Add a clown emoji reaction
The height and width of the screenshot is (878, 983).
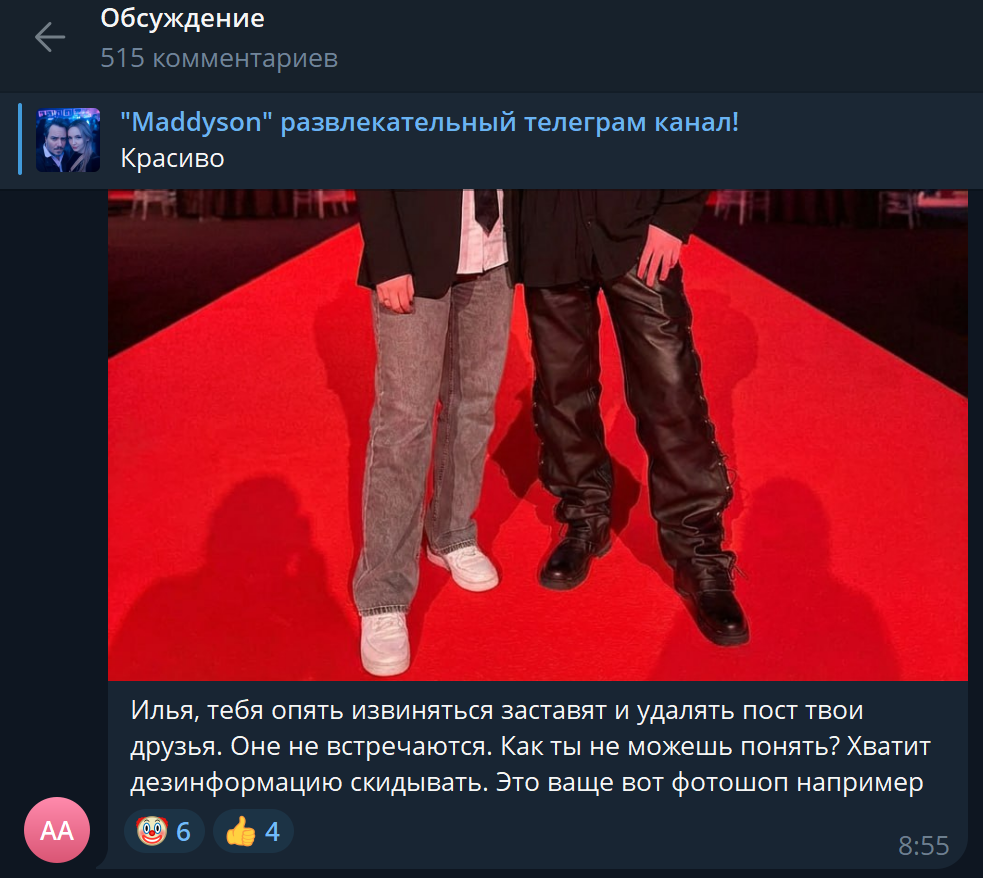pyautogui.click(x=164, y=831)
